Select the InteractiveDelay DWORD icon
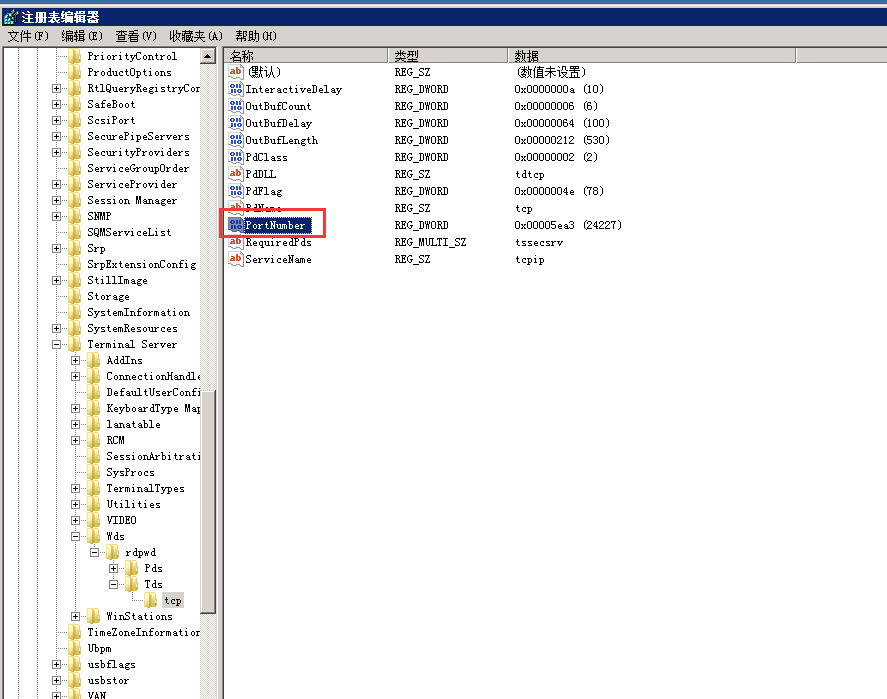Viewport: 887px width, 699px height. point(236,89)
